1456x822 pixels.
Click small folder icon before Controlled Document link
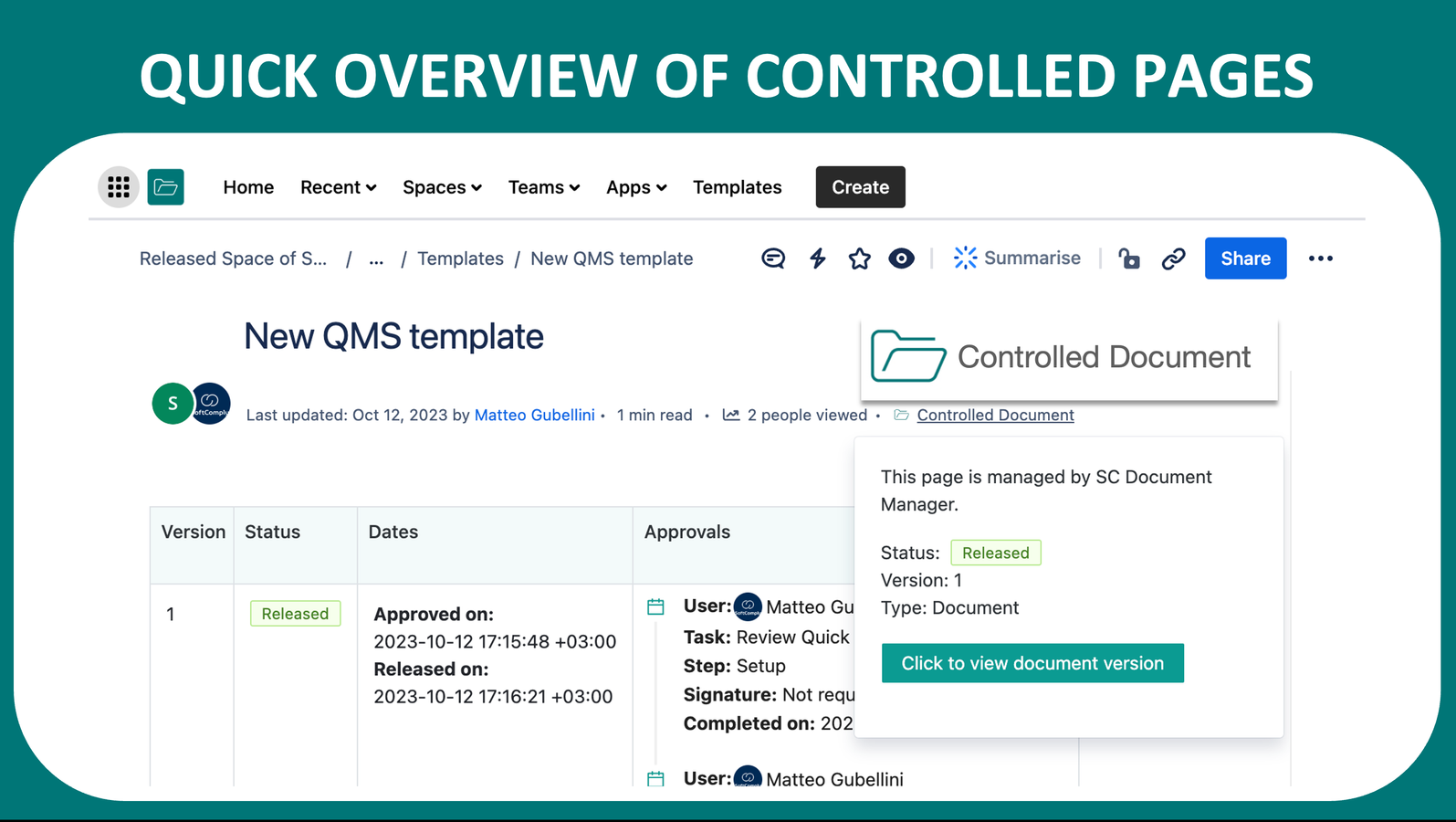(x=902, y=415)
